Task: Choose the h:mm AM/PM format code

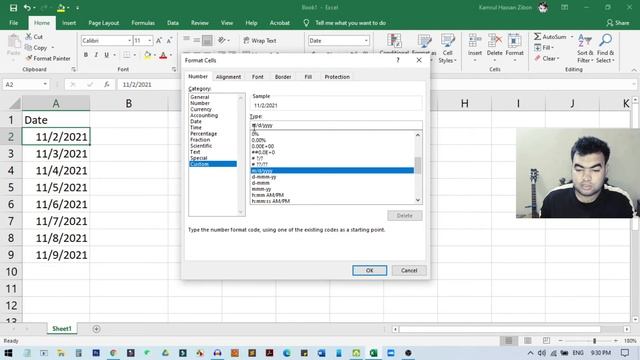Action: click(x=268, y=195)
